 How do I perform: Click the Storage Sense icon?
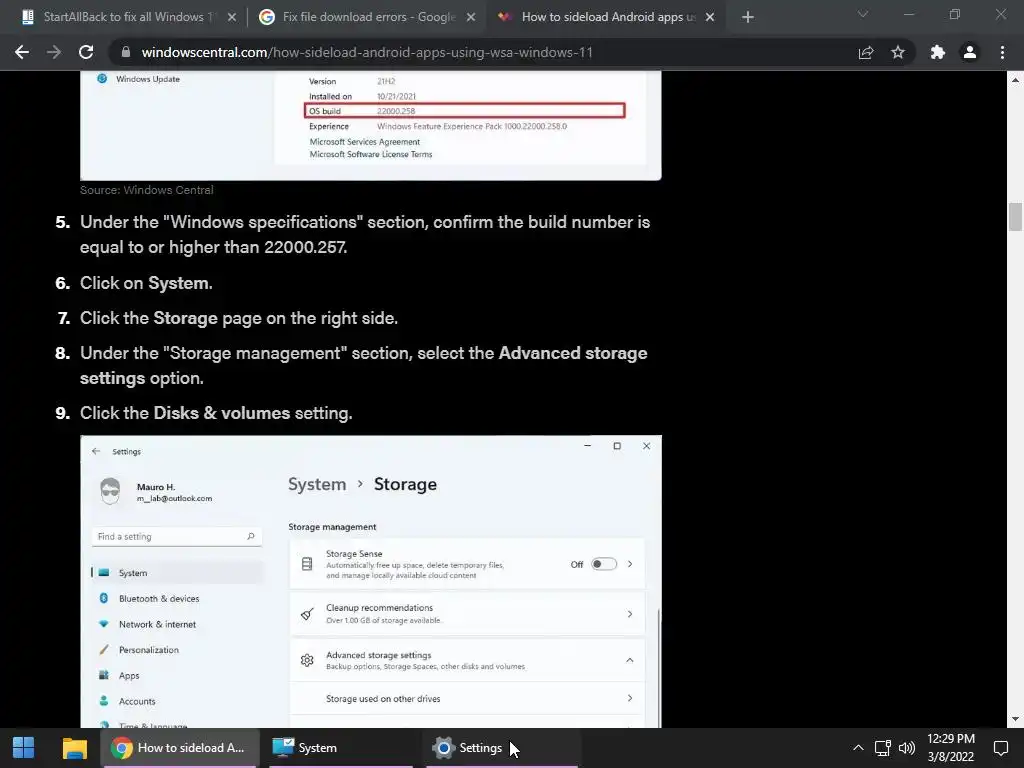click(307, 564)
